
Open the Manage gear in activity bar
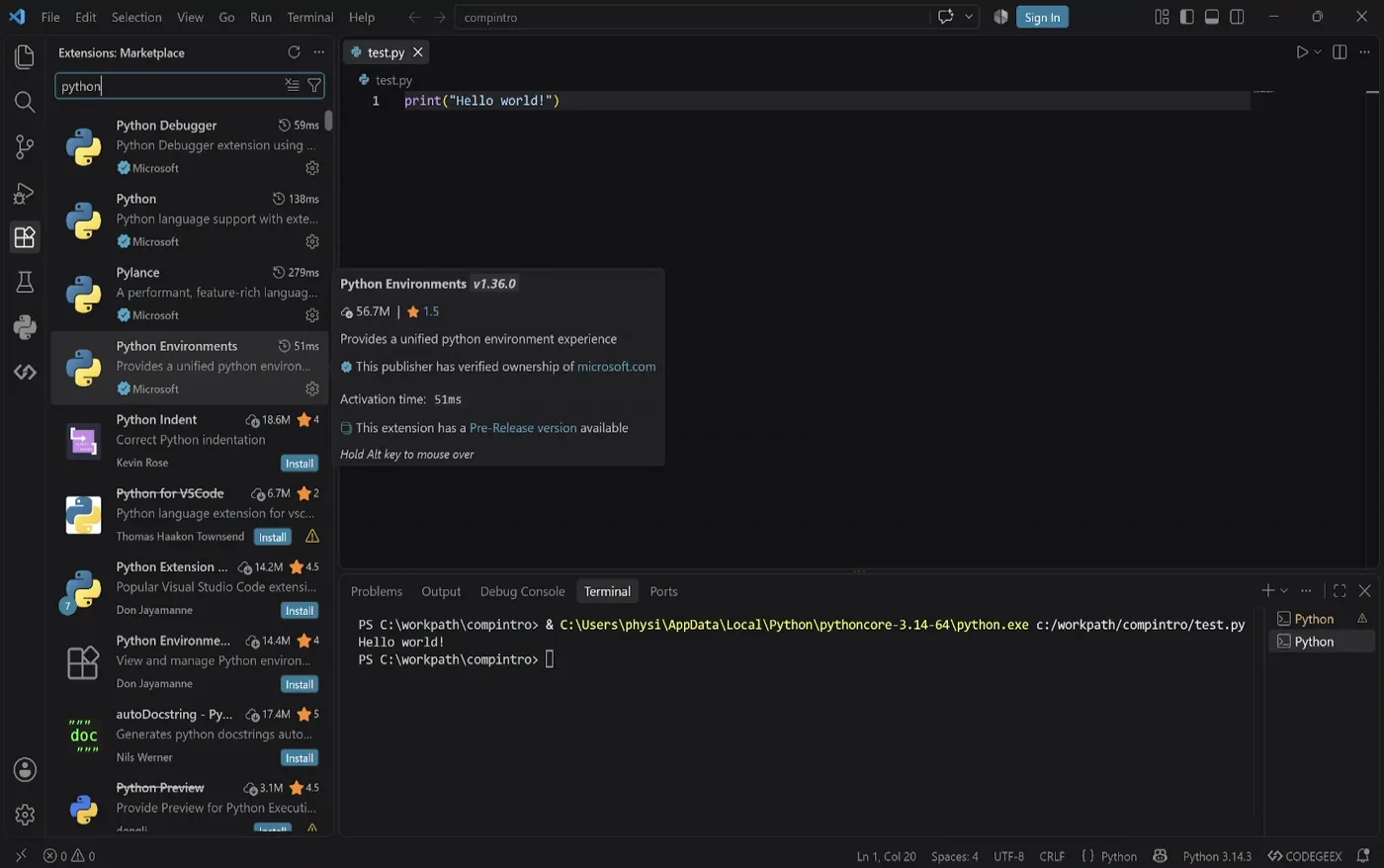(x=25, y=815)
